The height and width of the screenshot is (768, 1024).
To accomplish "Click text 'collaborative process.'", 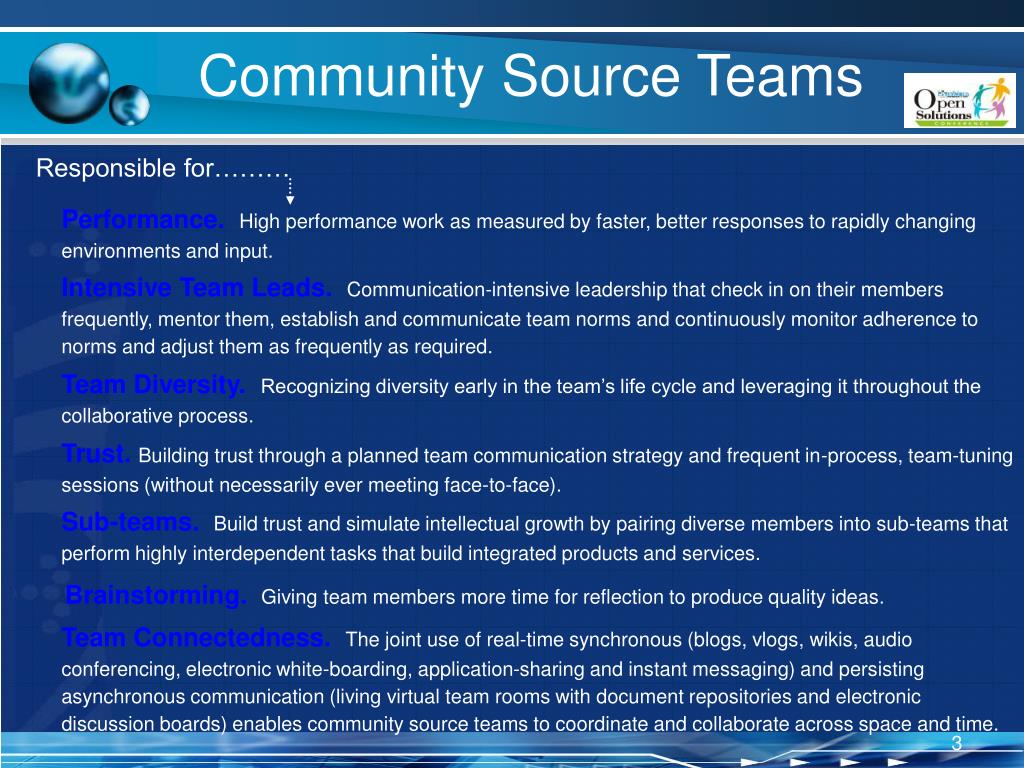I will (x=157, y=416).
